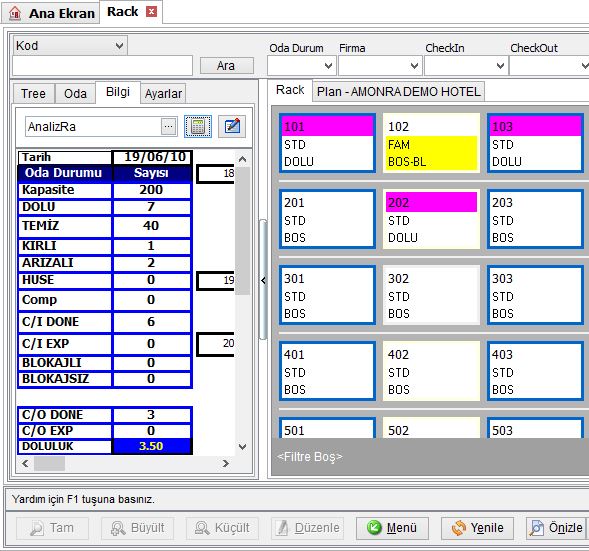Open the CheckOut dropdown
The image size is (589, 551).
click(584, 66)
